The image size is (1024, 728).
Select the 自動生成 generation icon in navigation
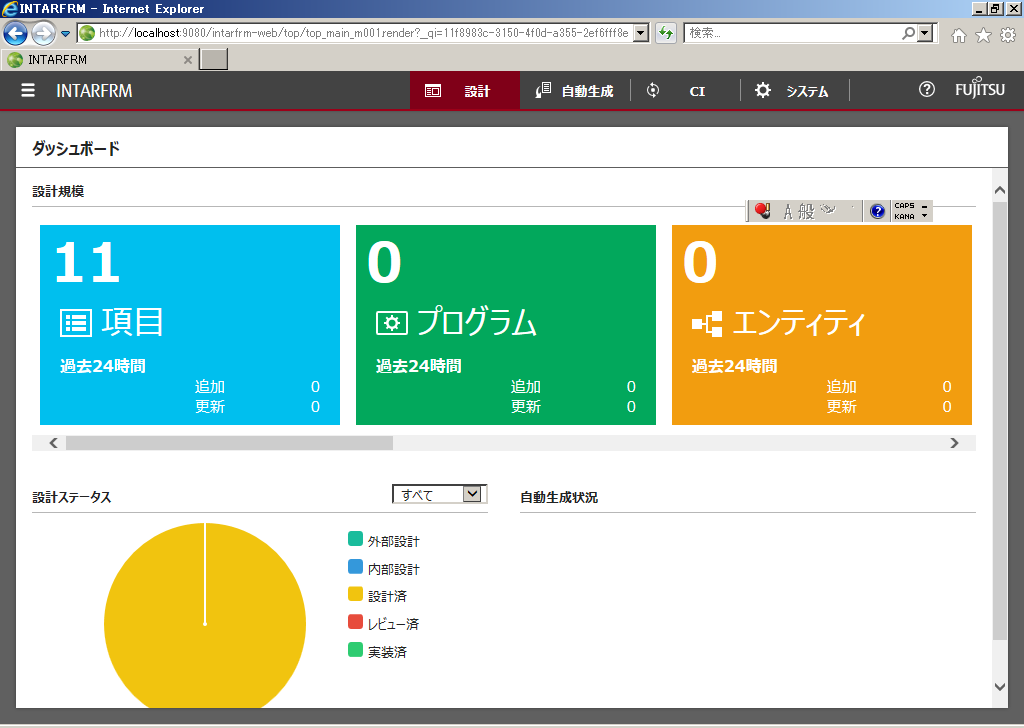(541, 90)
